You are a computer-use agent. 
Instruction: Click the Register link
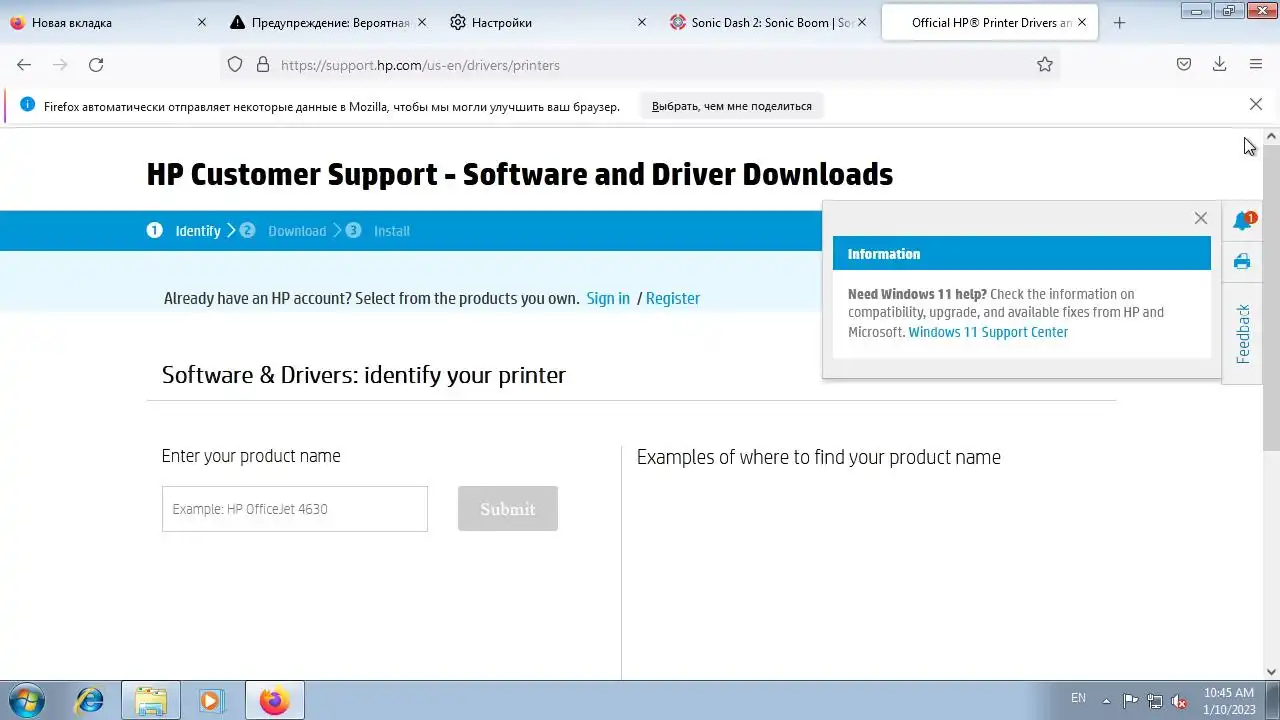[673, 298]
